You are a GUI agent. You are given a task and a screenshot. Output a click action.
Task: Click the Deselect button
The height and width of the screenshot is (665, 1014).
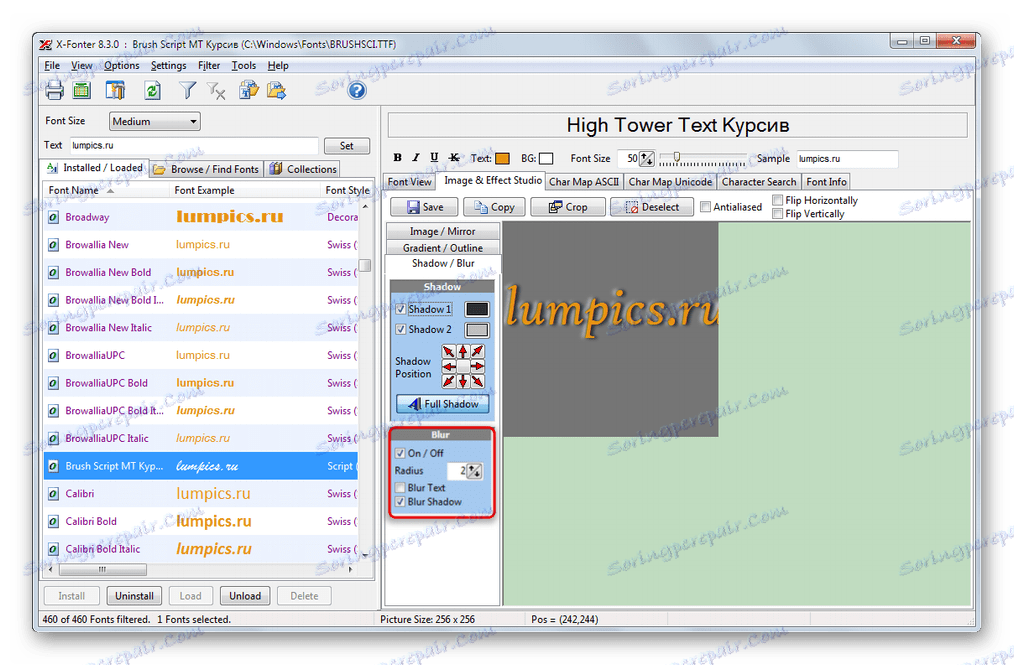point(652,207)
